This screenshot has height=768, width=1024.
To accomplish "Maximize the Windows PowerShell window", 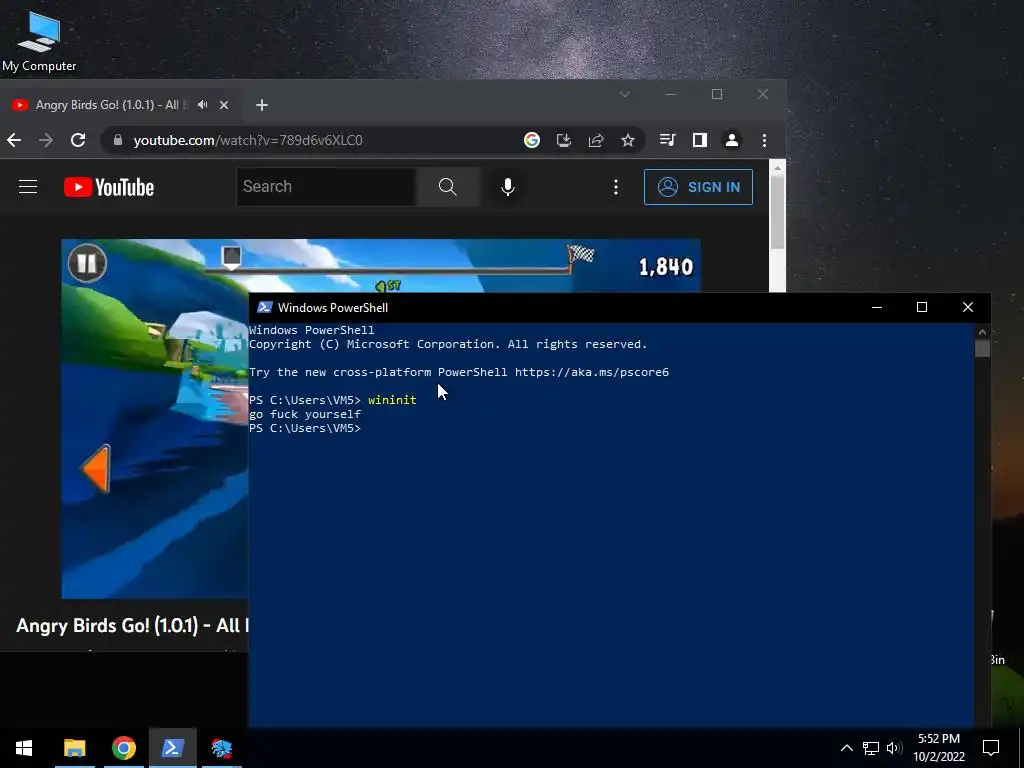I will tap(922, 307).
